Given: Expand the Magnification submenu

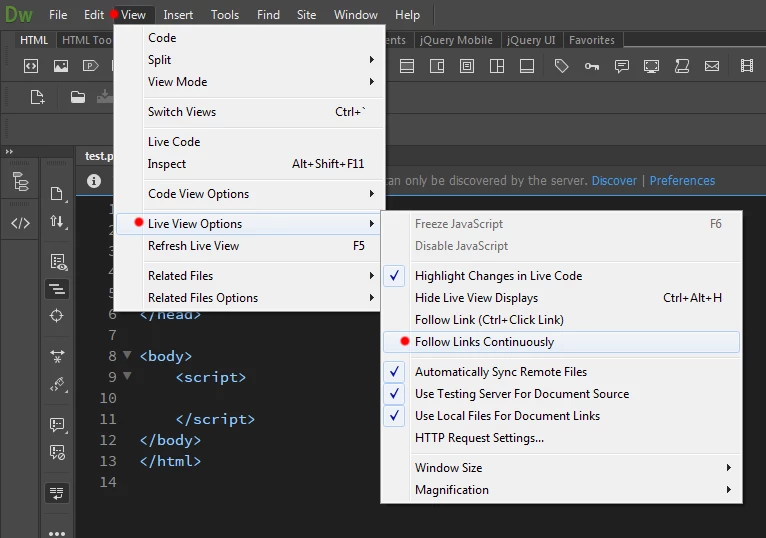Looking at the screenshot, I should (x=561, y=490).
